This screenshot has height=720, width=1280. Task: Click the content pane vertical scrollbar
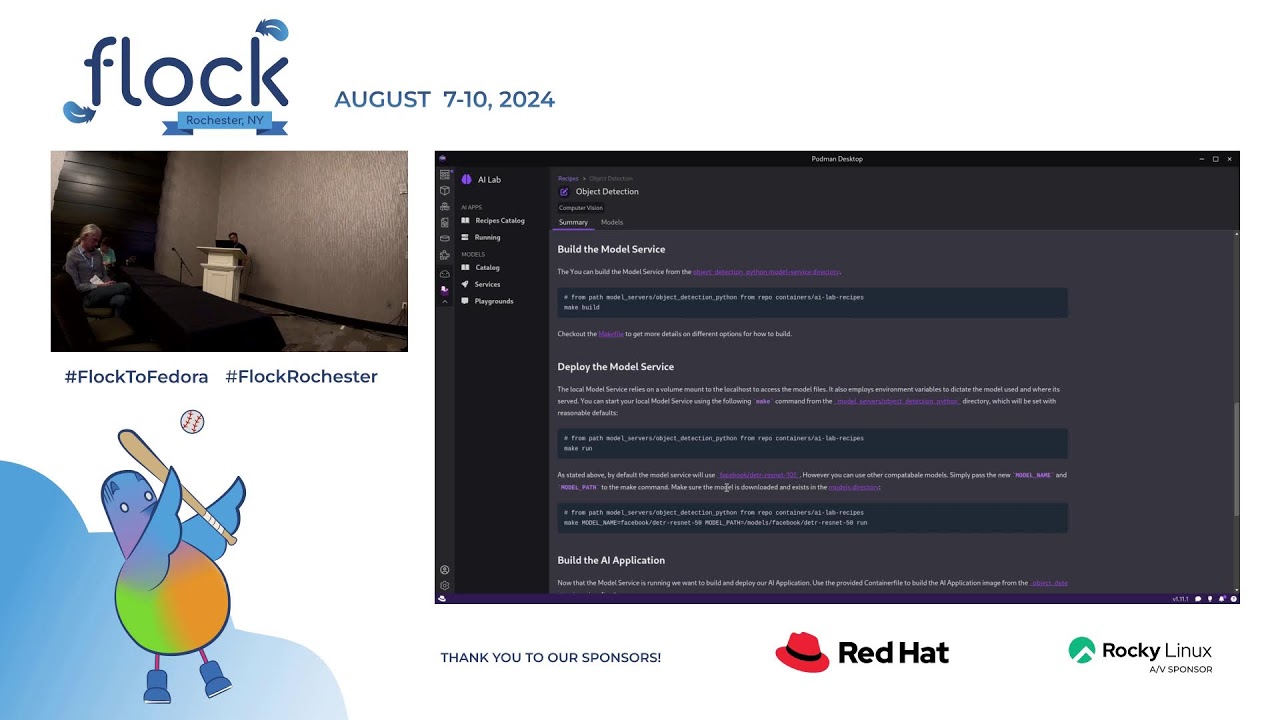click(1236, 460)
